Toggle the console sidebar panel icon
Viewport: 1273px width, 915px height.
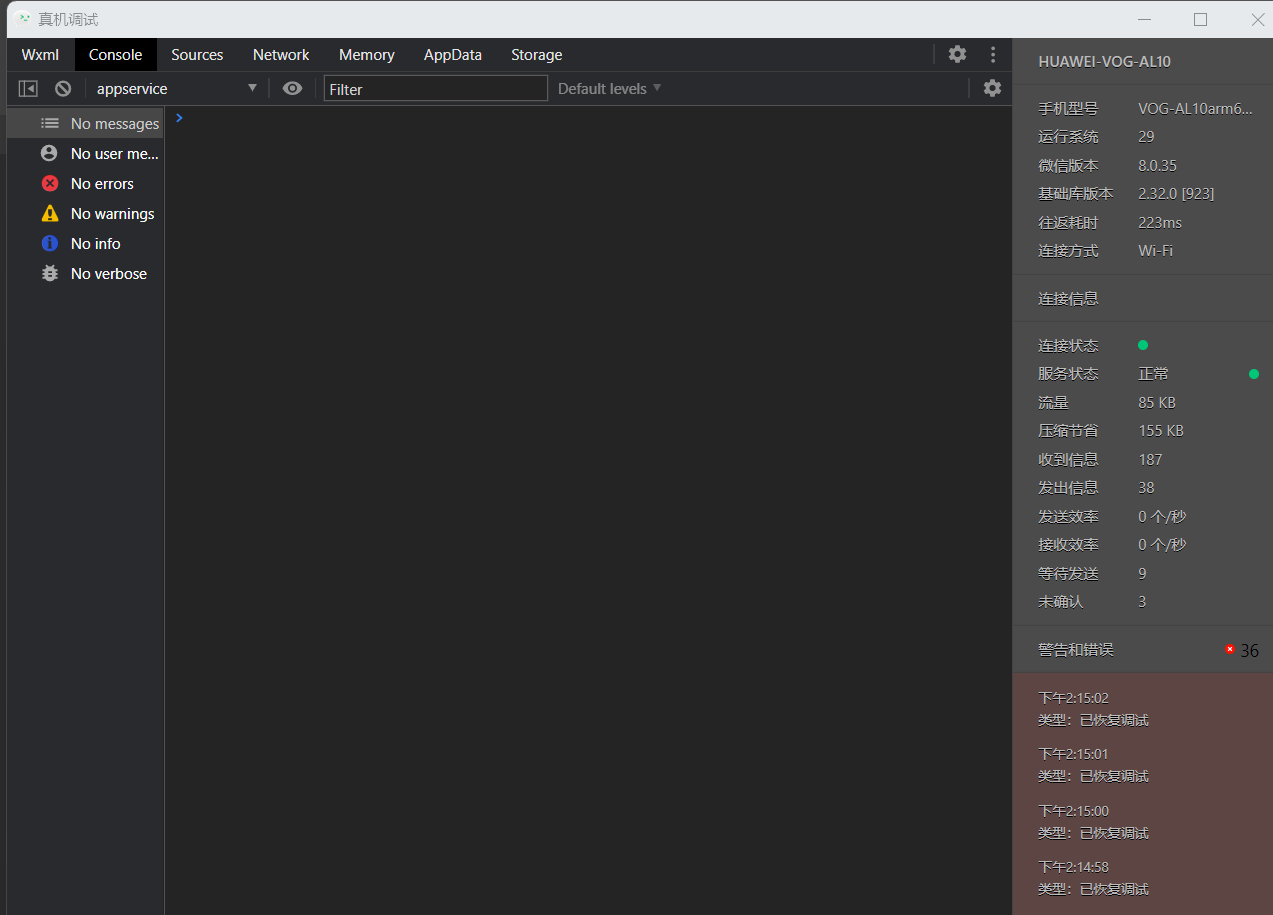click(28, 89)
